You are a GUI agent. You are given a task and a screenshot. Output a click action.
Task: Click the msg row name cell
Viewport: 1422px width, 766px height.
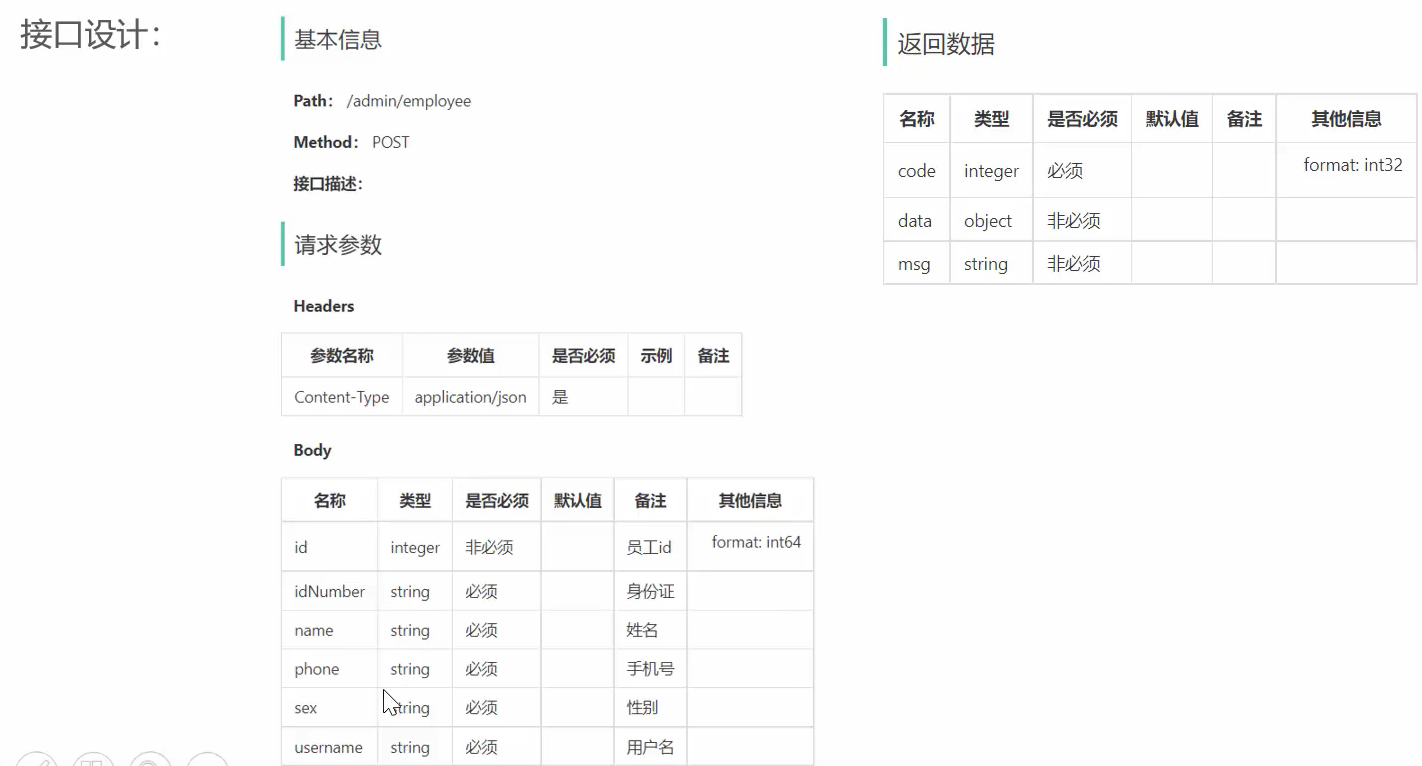click(x=914, y=264)
